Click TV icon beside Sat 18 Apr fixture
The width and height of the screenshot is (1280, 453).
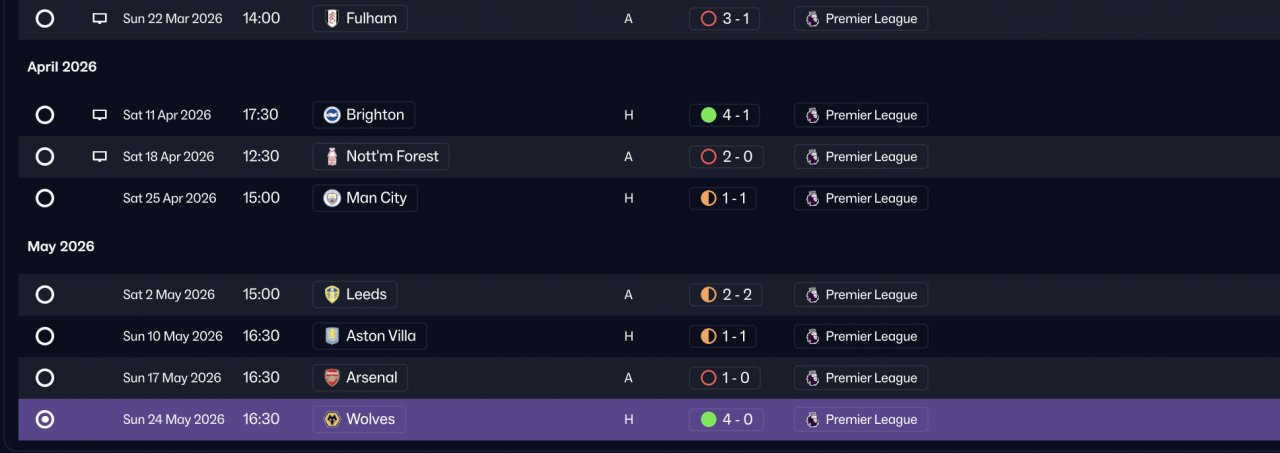click(x=99, y=157)
